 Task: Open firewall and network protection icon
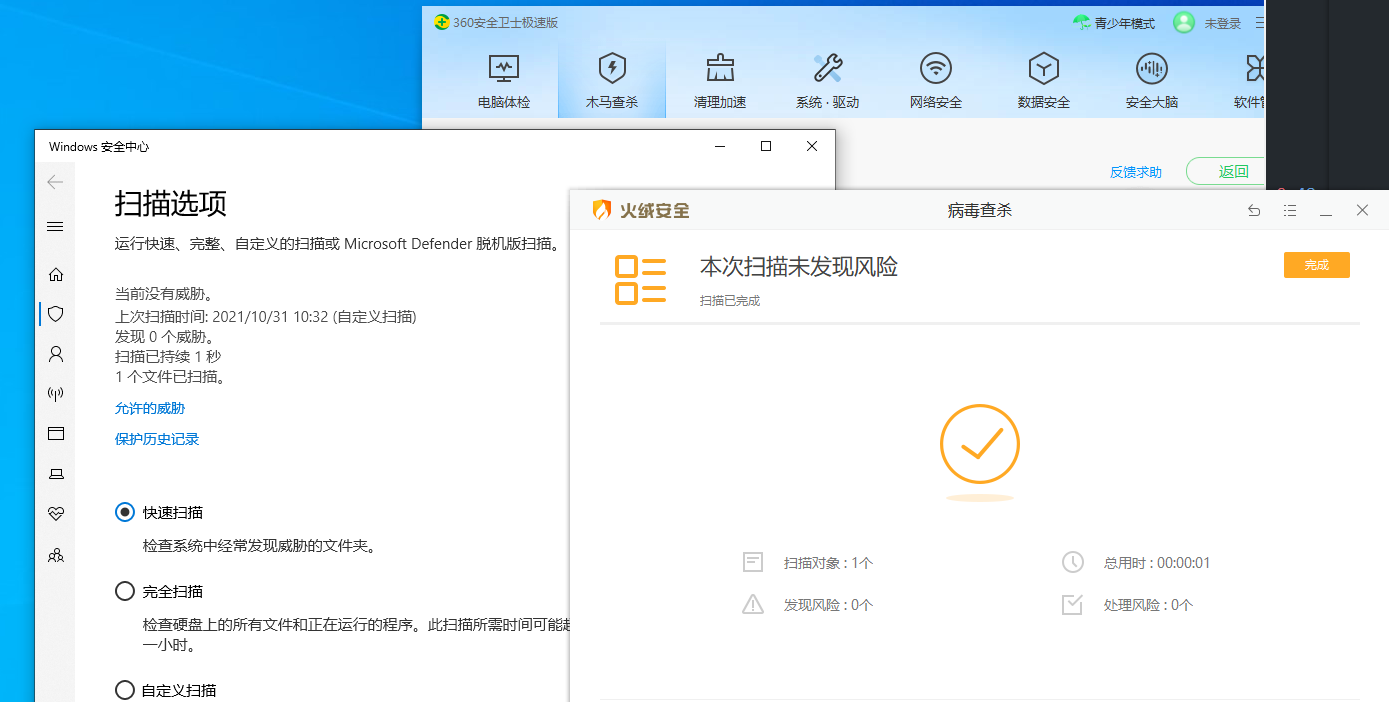click(56, 394)
